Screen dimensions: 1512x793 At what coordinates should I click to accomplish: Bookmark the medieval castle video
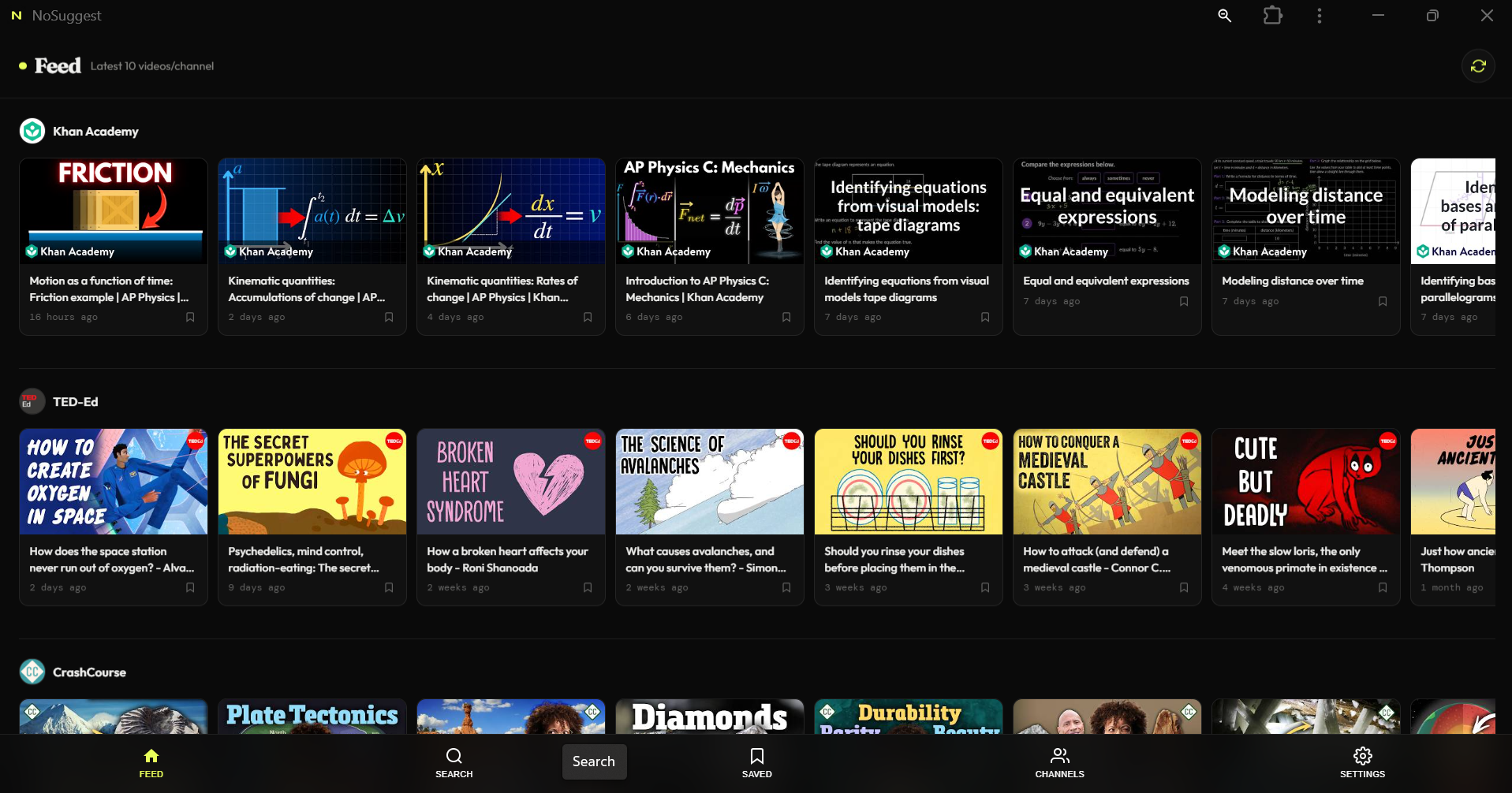1184,587
